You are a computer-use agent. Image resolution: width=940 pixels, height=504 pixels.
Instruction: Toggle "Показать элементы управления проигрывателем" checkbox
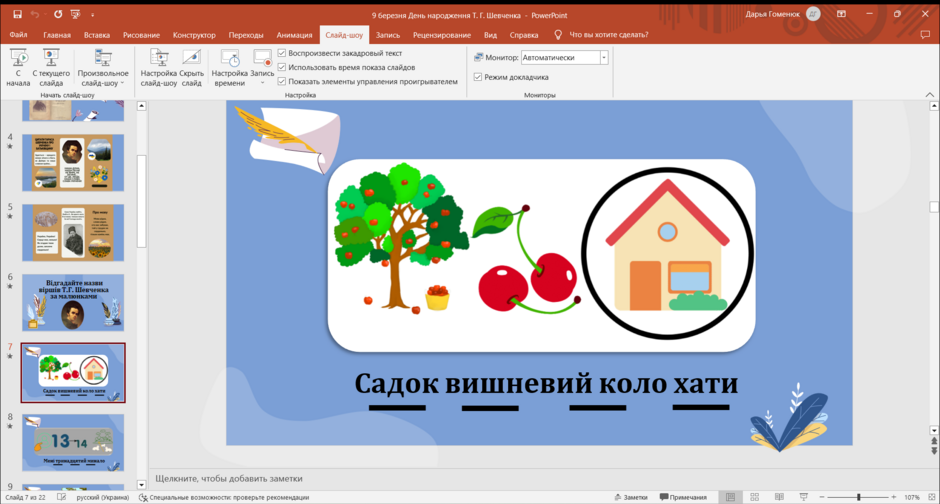click(282, 82)
